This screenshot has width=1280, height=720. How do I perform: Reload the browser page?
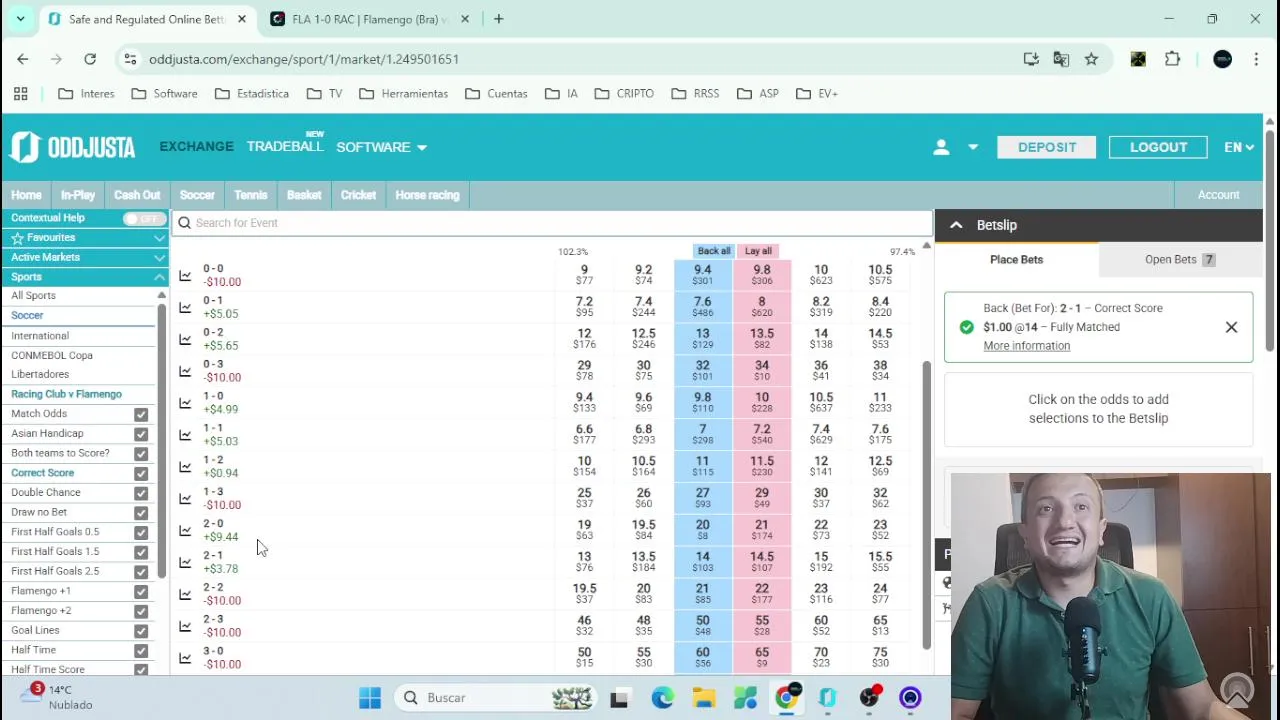(90, 59)
